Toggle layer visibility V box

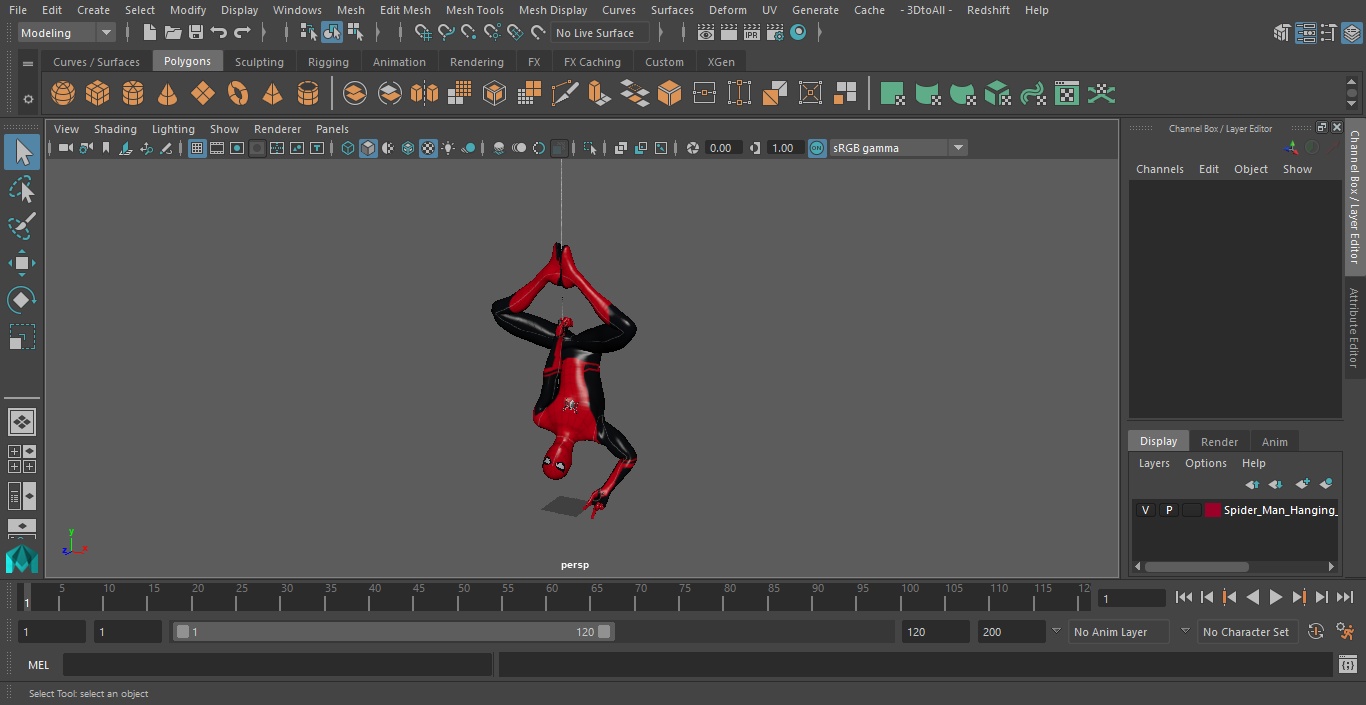pyautogui.click(x=1145, y=510)
